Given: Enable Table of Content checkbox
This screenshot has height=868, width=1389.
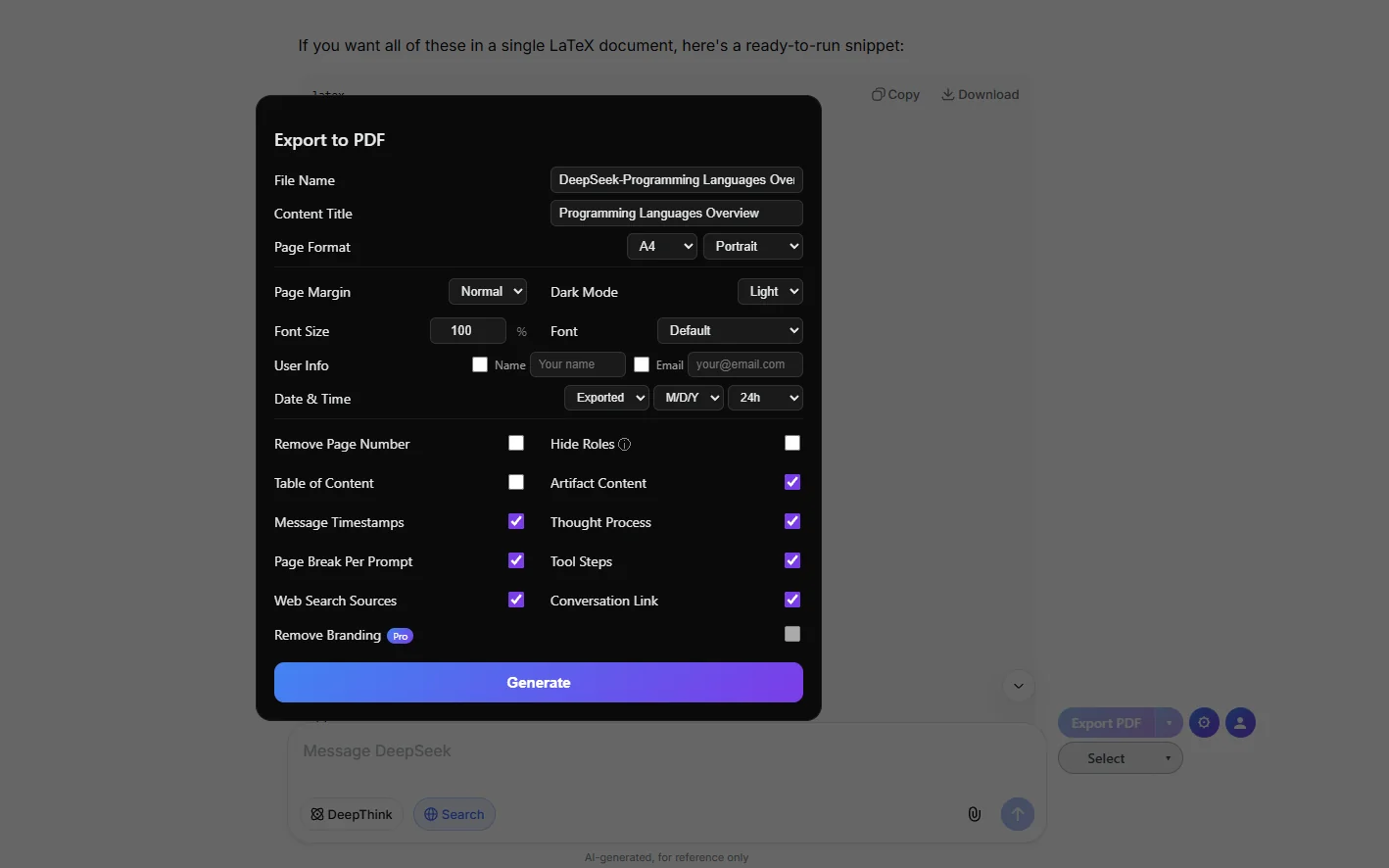Looking at the screenshot, I should 516,482.
